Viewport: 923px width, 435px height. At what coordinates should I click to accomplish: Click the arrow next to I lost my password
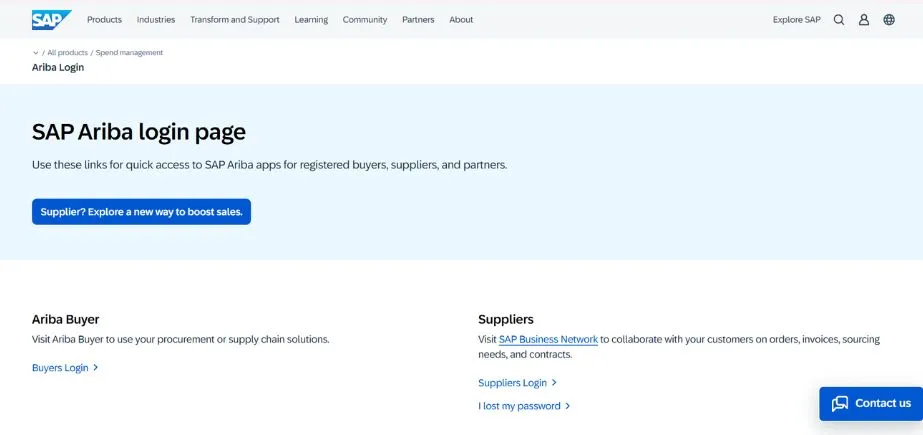point(567,406)
